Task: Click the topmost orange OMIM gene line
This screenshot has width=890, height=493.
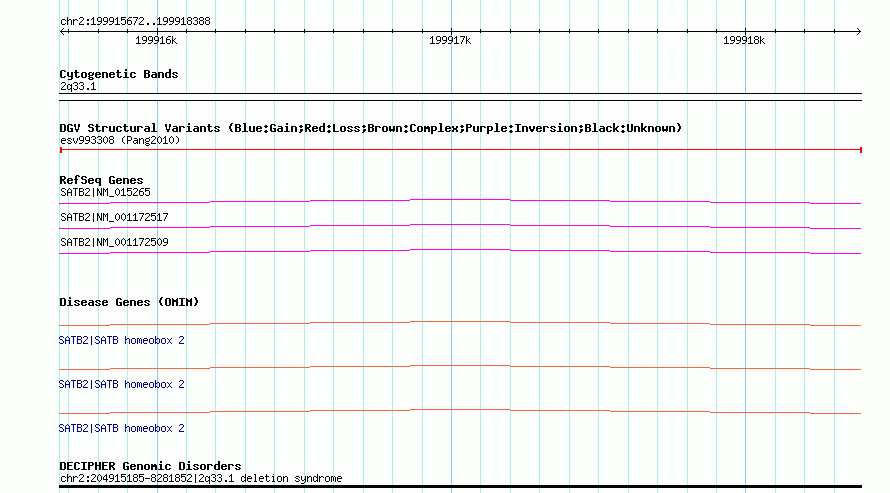Action: point(460,322)
